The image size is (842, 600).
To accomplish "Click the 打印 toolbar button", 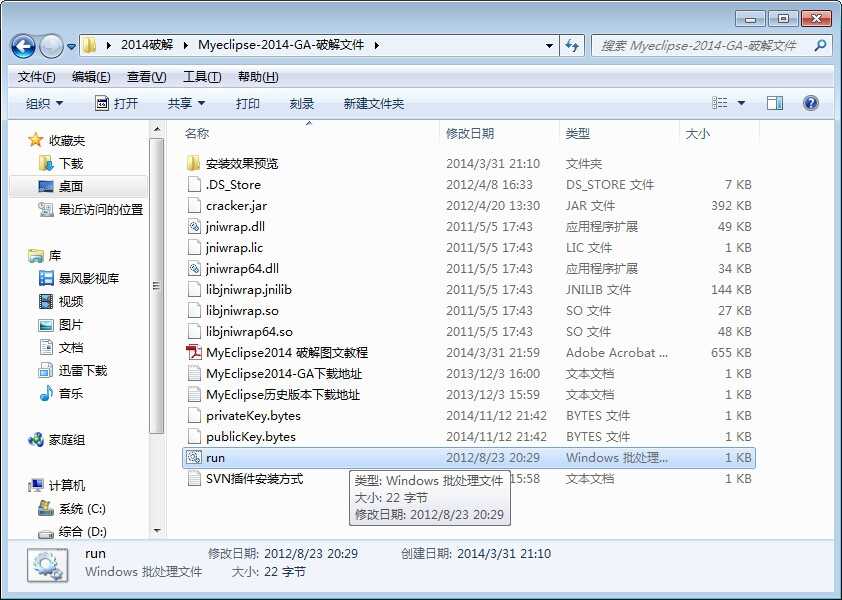I will [248, 103].
